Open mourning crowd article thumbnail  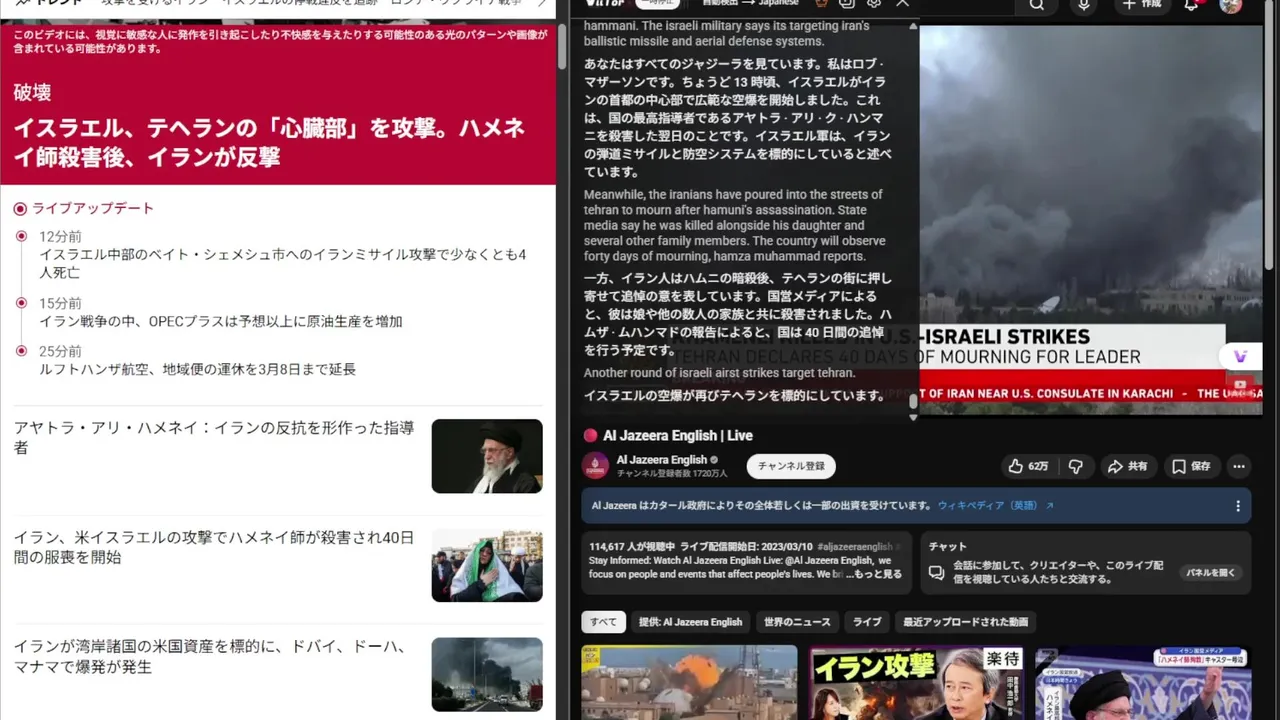click(x=487, y=565)
